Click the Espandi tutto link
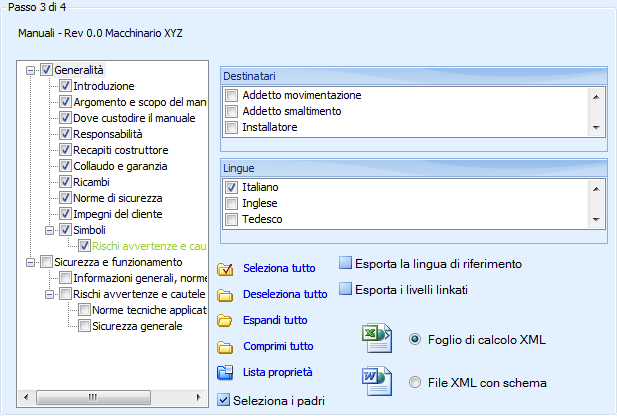The width and height of the screenshot is (617, 416). (x=275, y=320)
